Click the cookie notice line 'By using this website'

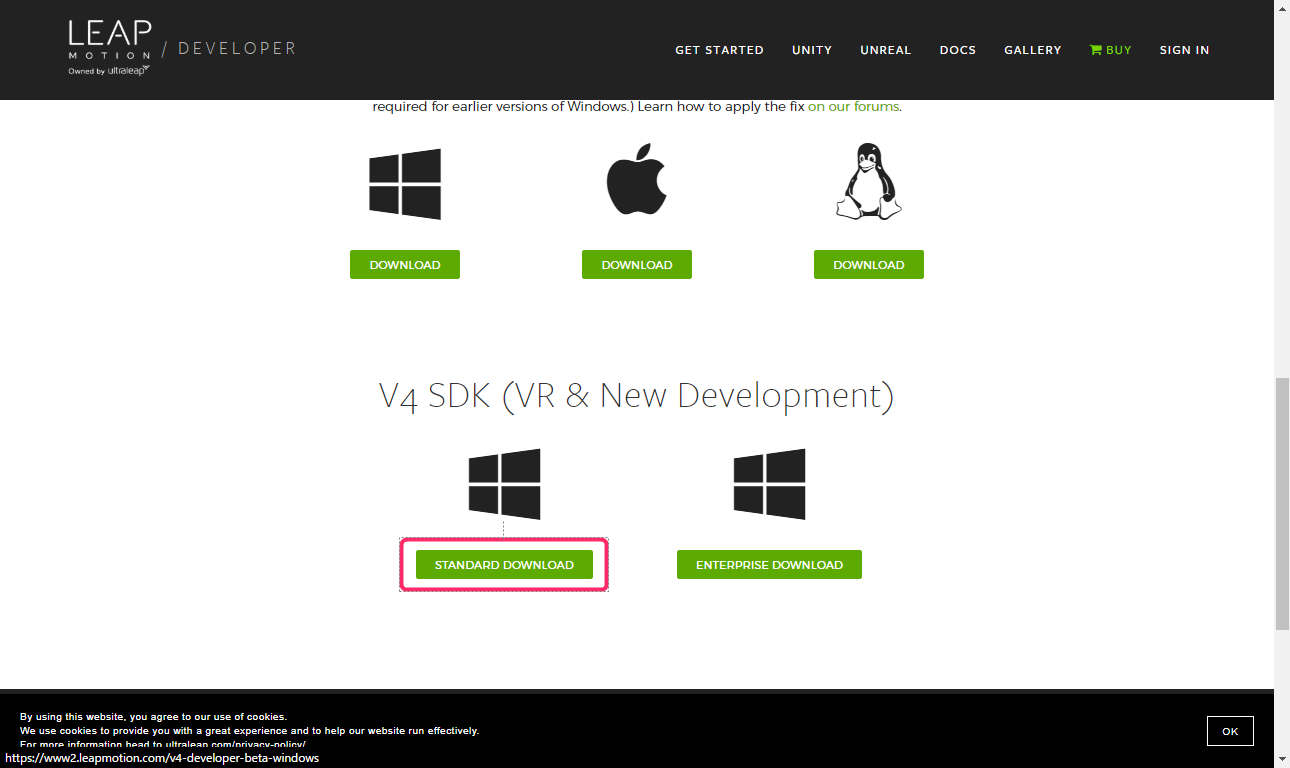153,717
